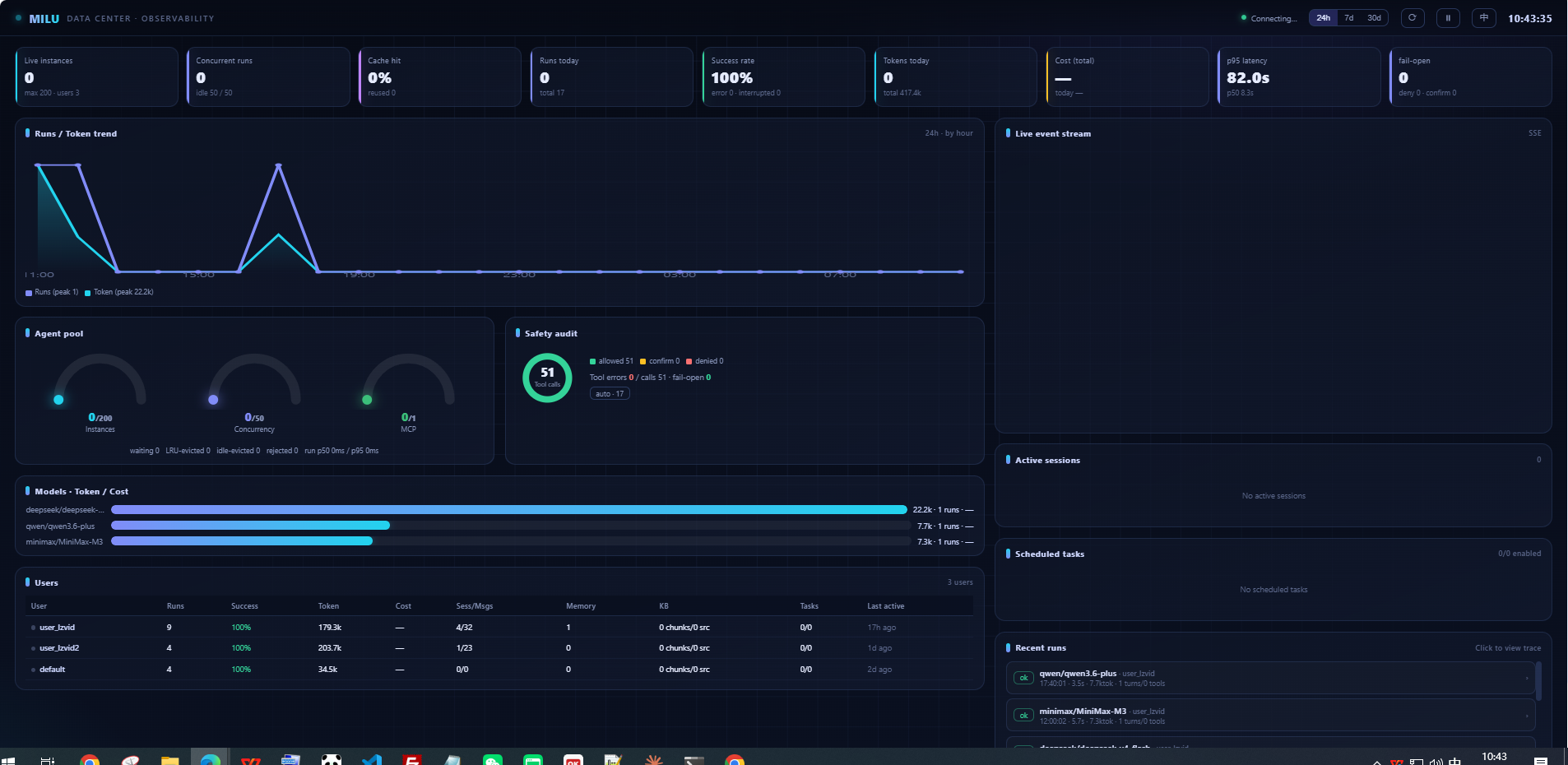The image size is (1568, 765).
Task: Click the purple Runs peak point near 17:00
Action: coord(278,165)
